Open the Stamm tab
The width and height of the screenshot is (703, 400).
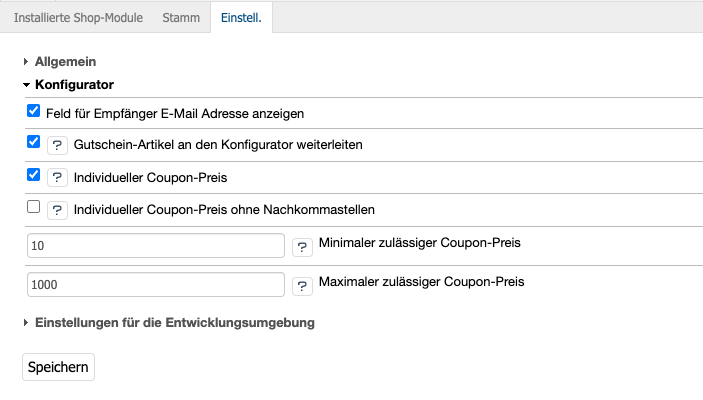coord(180,18)
